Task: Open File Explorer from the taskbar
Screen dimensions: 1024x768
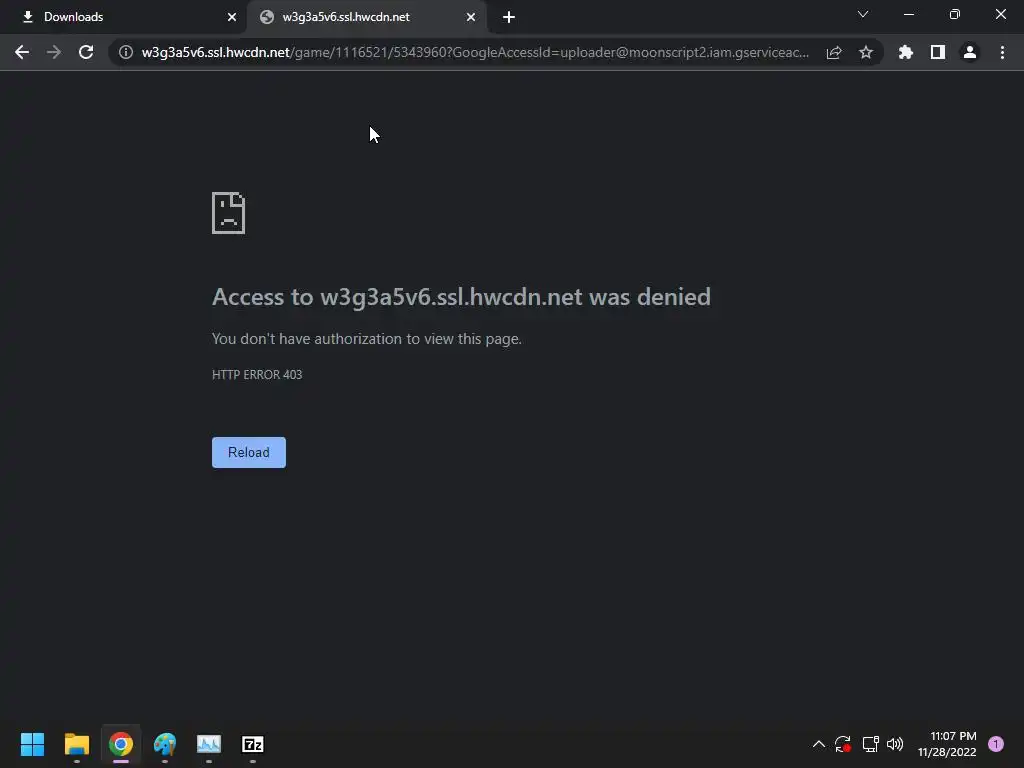Action: click(x=76, y=744)
